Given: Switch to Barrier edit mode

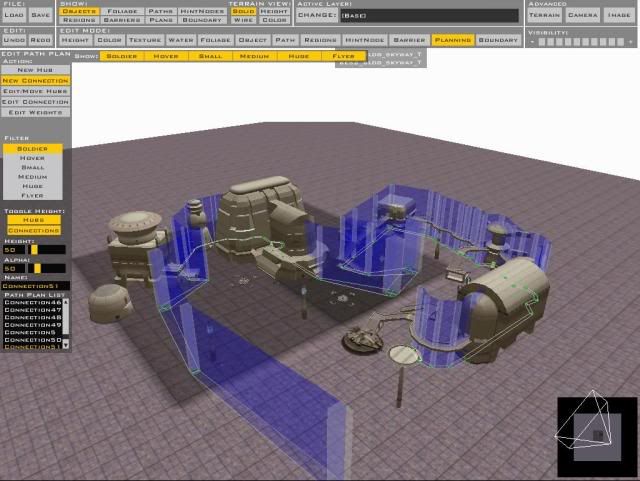Looking at the screenshot, I should click(x=409, y=40).
